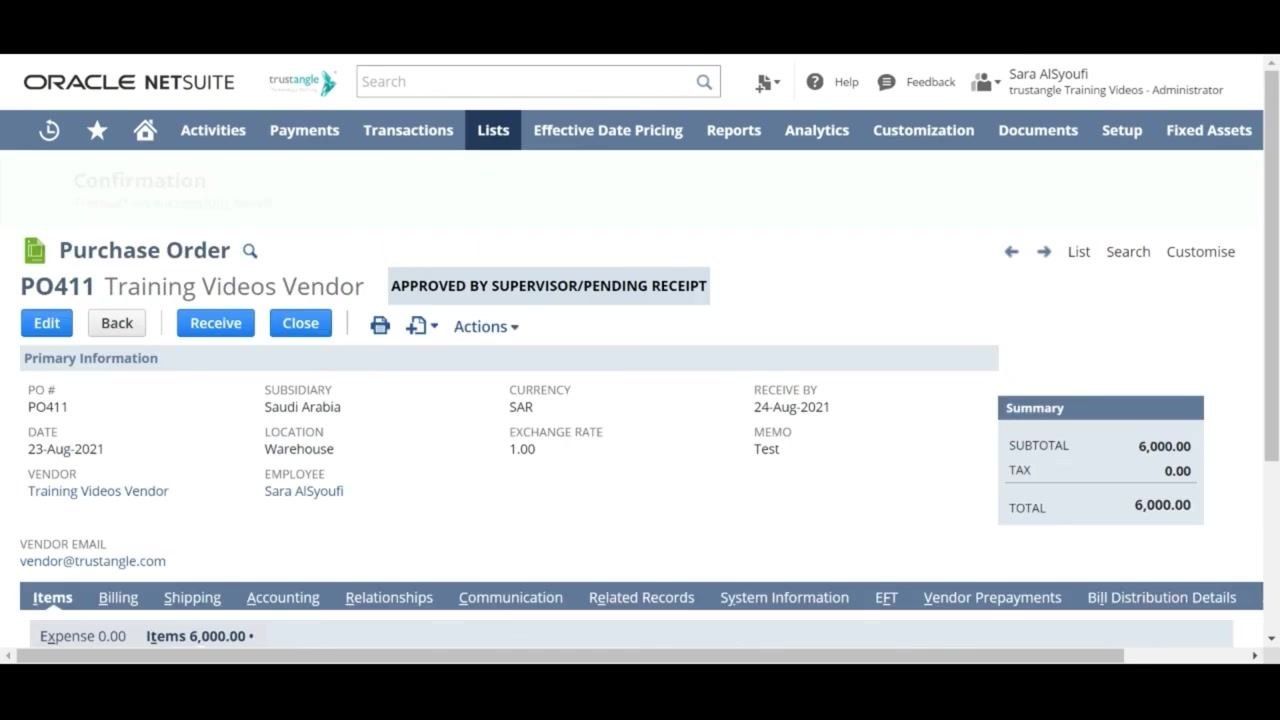Switch to the Accounting tab
Viewport: 1280px width, 720px height.
point(283,597)
